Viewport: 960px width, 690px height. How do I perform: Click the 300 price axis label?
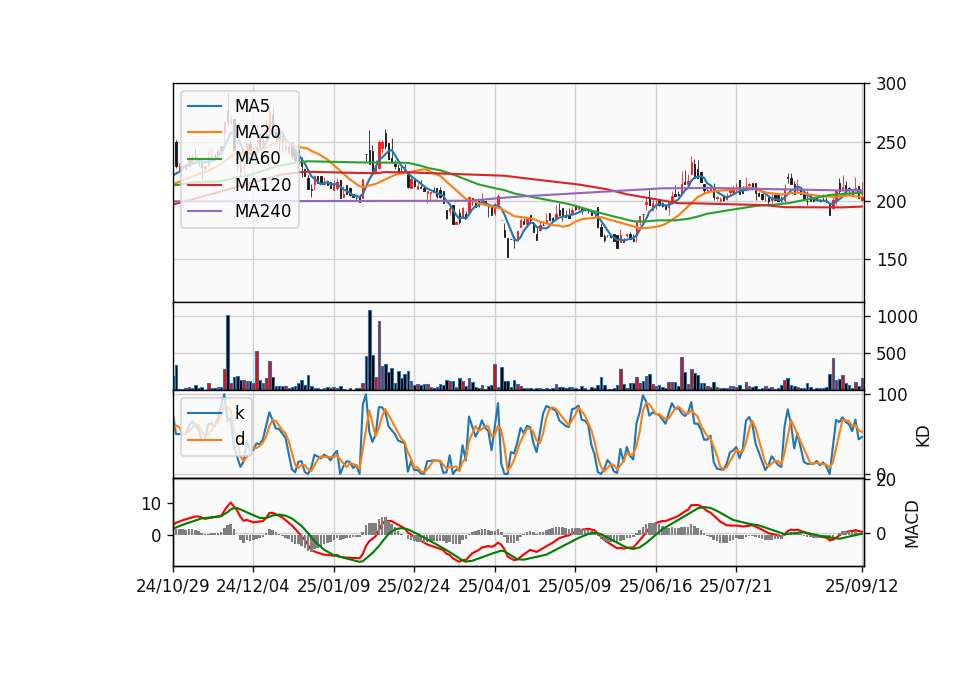tap(891, 84)
